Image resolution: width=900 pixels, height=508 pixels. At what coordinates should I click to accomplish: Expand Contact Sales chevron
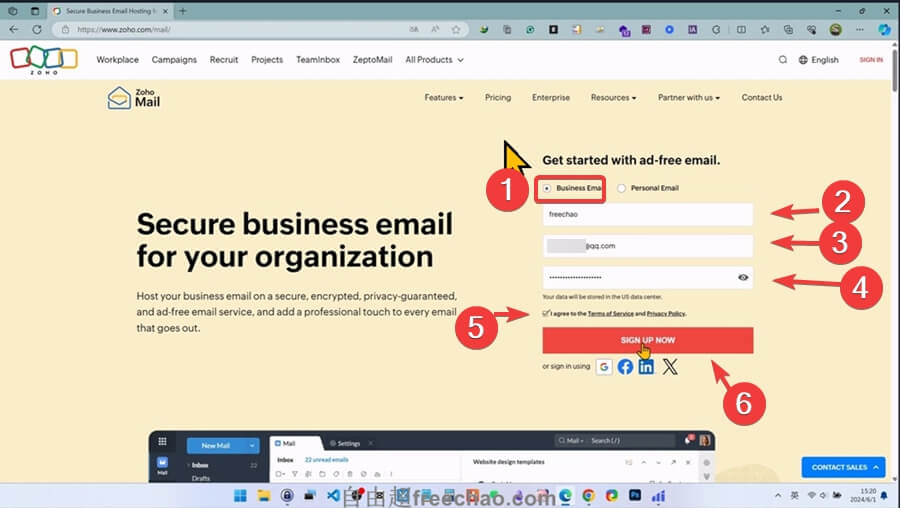point(876,467)
